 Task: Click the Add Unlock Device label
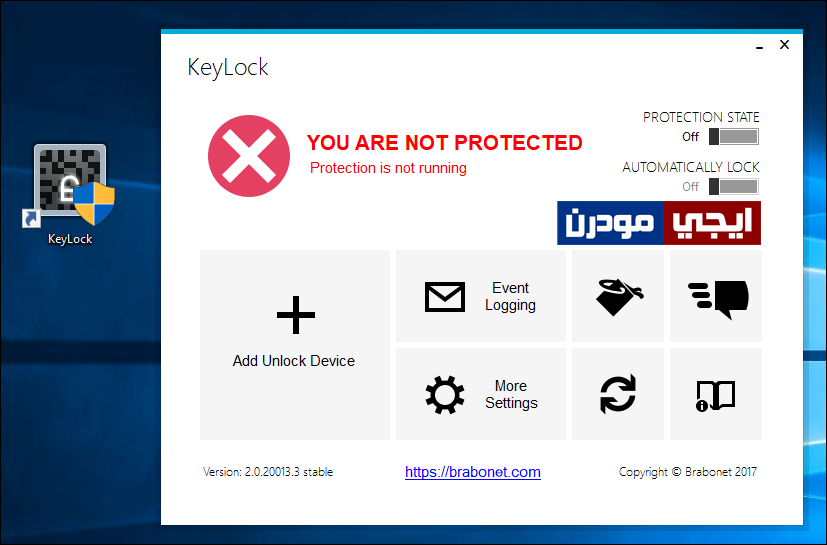294,361
